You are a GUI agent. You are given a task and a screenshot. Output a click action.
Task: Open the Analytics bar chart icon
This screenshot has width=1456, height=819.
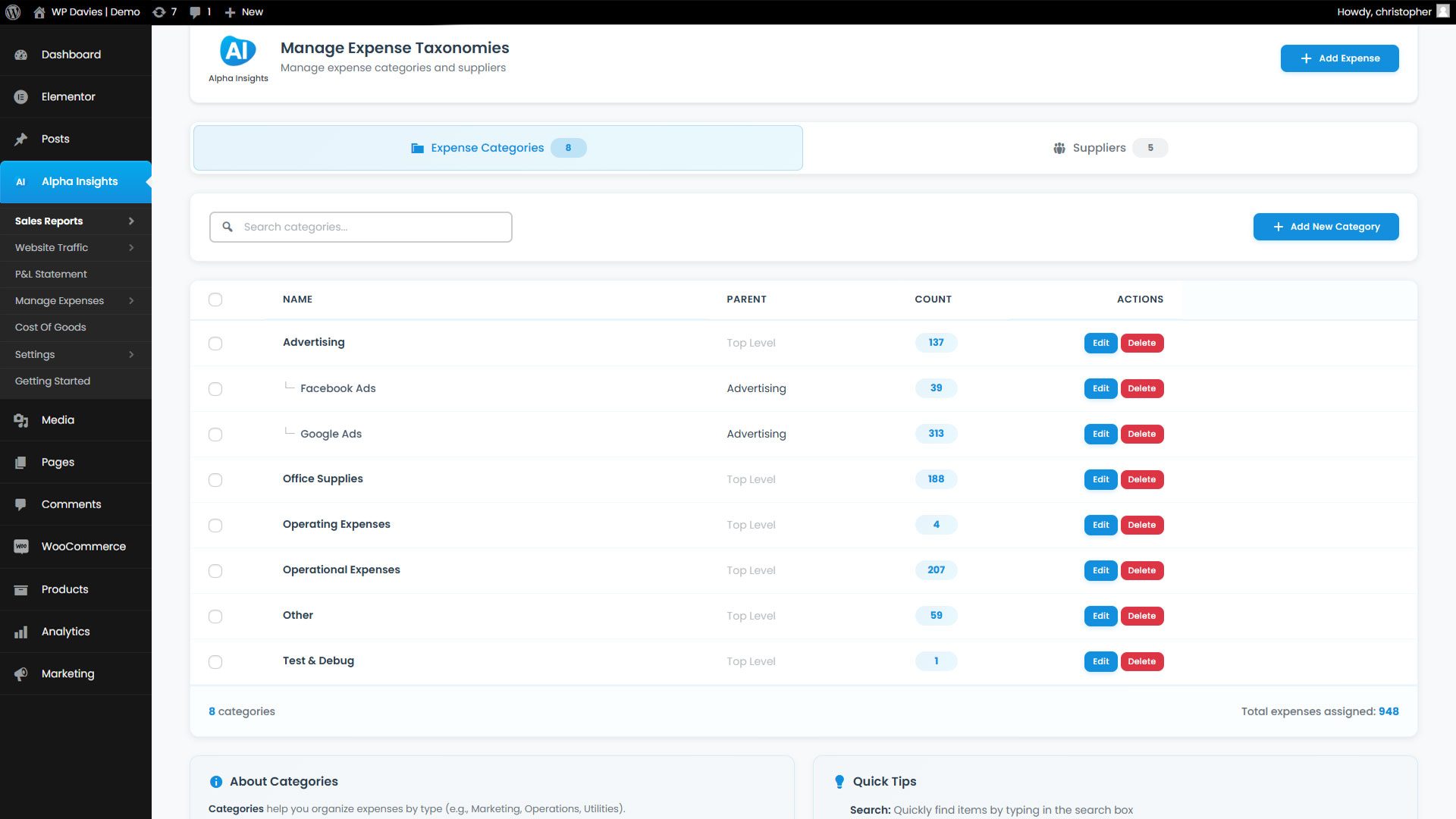pyautogui.click(x=21, y=632)
